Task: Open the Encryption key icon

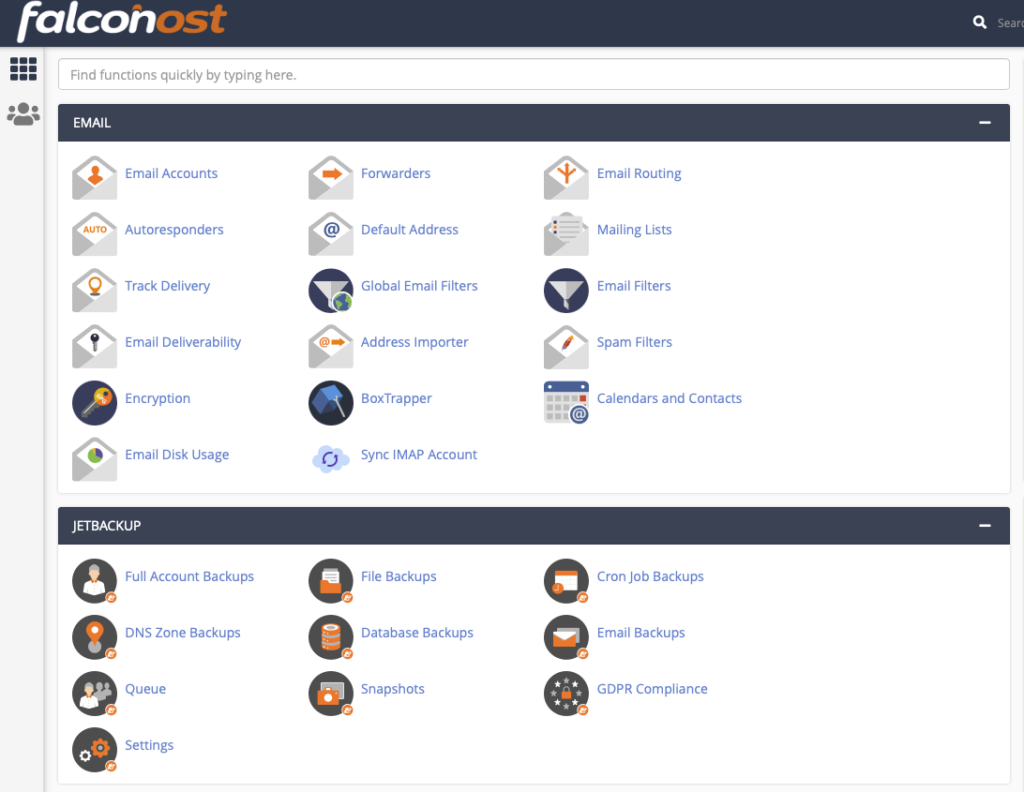Action: click(94, 402)
